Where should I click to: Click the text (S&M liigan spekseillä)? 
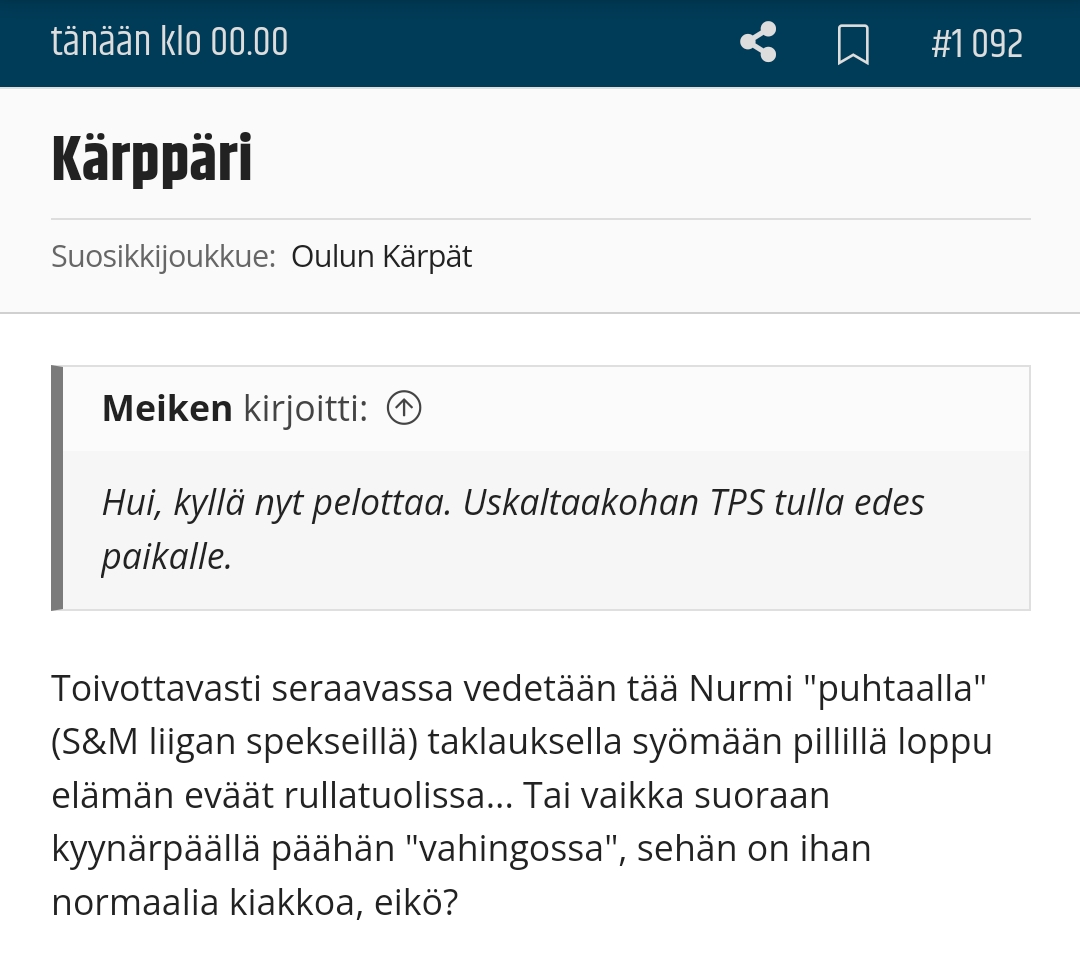click(234, 742)
